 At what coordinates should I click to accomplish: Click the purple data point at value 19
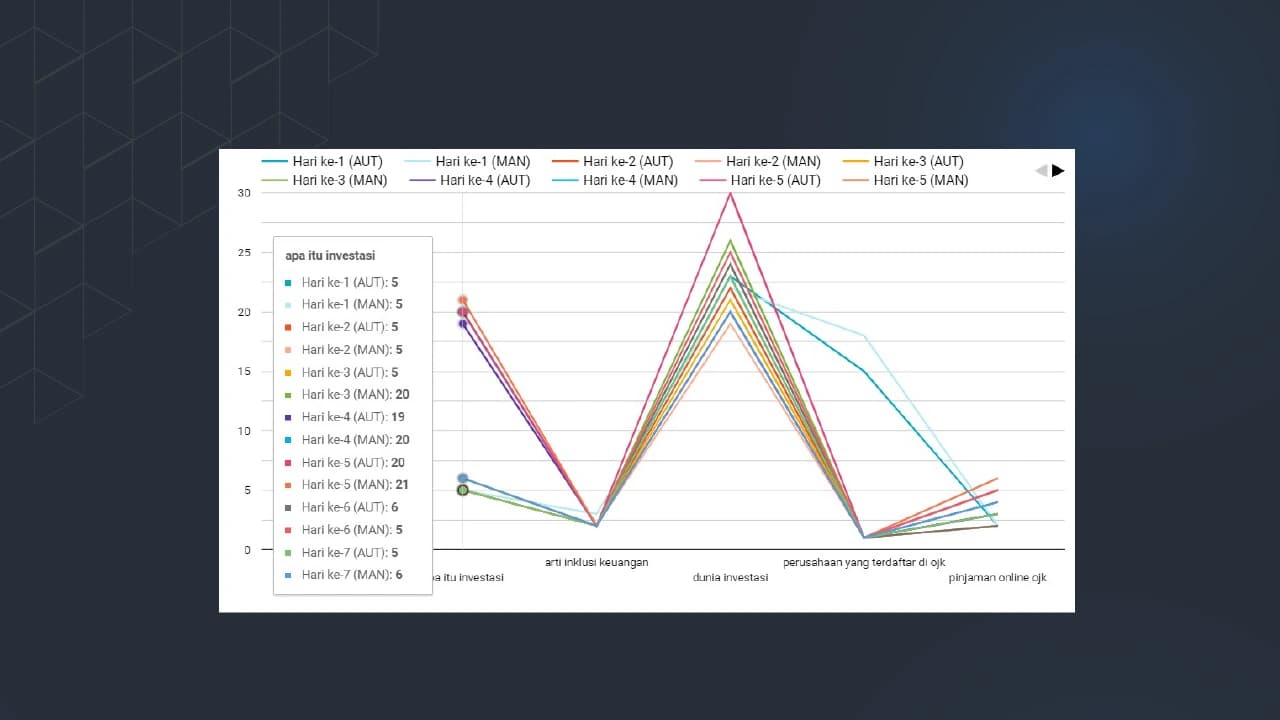coord(462,323)
